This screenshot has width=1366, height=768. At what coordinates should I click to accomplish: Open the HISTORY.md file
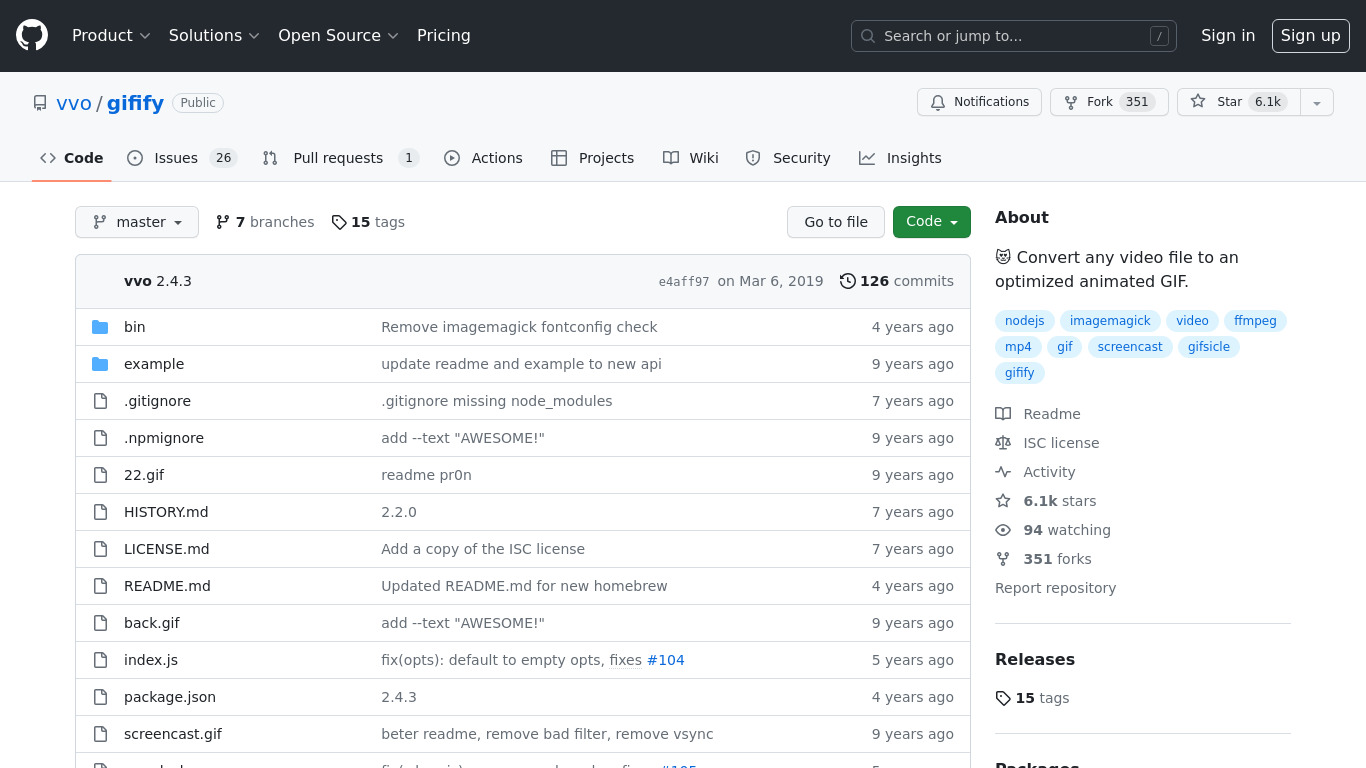166,512
